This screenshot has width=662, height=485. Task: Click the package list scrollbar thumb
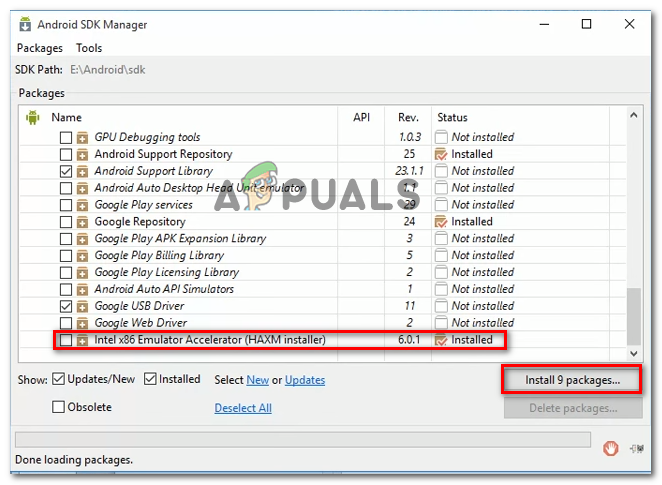click(x=634, y=317)
